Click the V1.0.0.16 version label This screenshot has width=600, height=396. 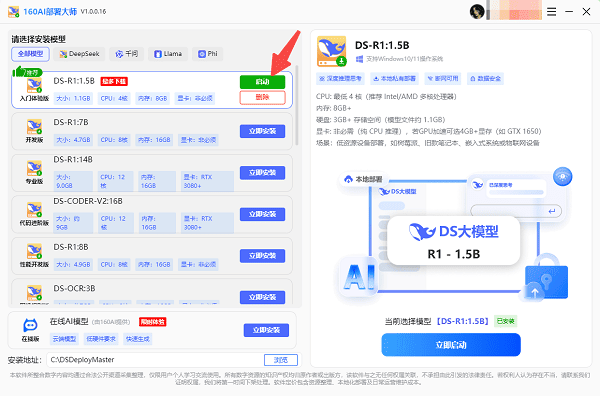pos(93,11)
